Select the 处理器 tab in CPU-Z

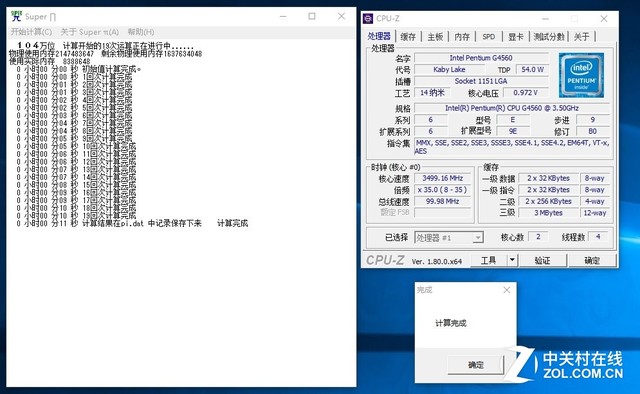[379, 36]
